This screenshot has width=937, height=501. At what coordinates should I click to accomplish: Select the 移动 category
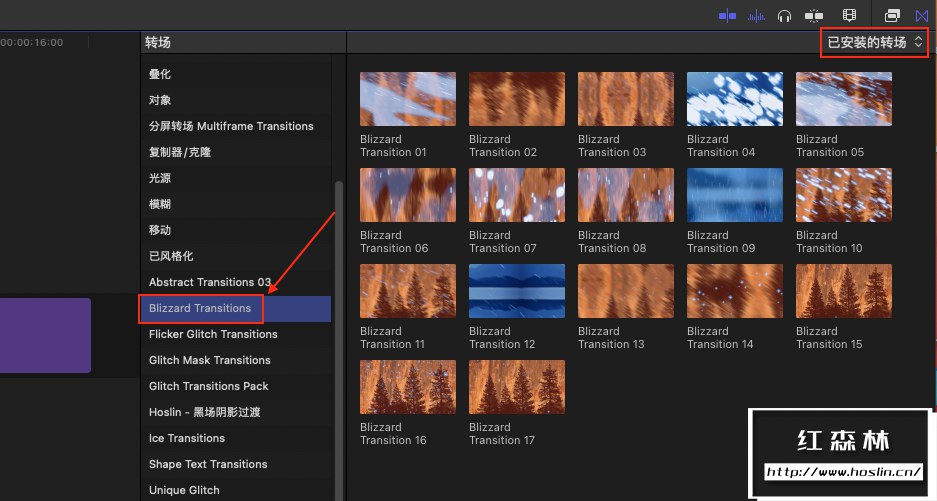235,230
